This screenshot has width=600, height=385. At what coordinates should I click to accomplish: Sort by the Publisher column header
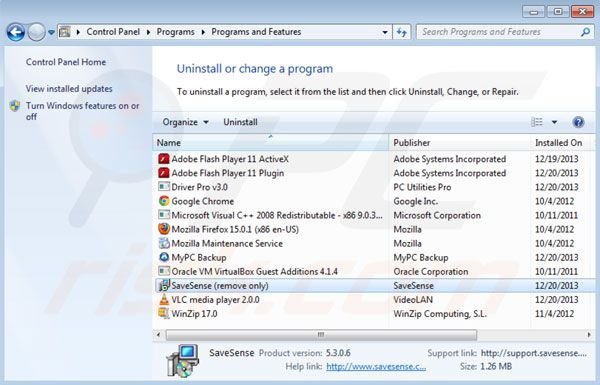460,142
